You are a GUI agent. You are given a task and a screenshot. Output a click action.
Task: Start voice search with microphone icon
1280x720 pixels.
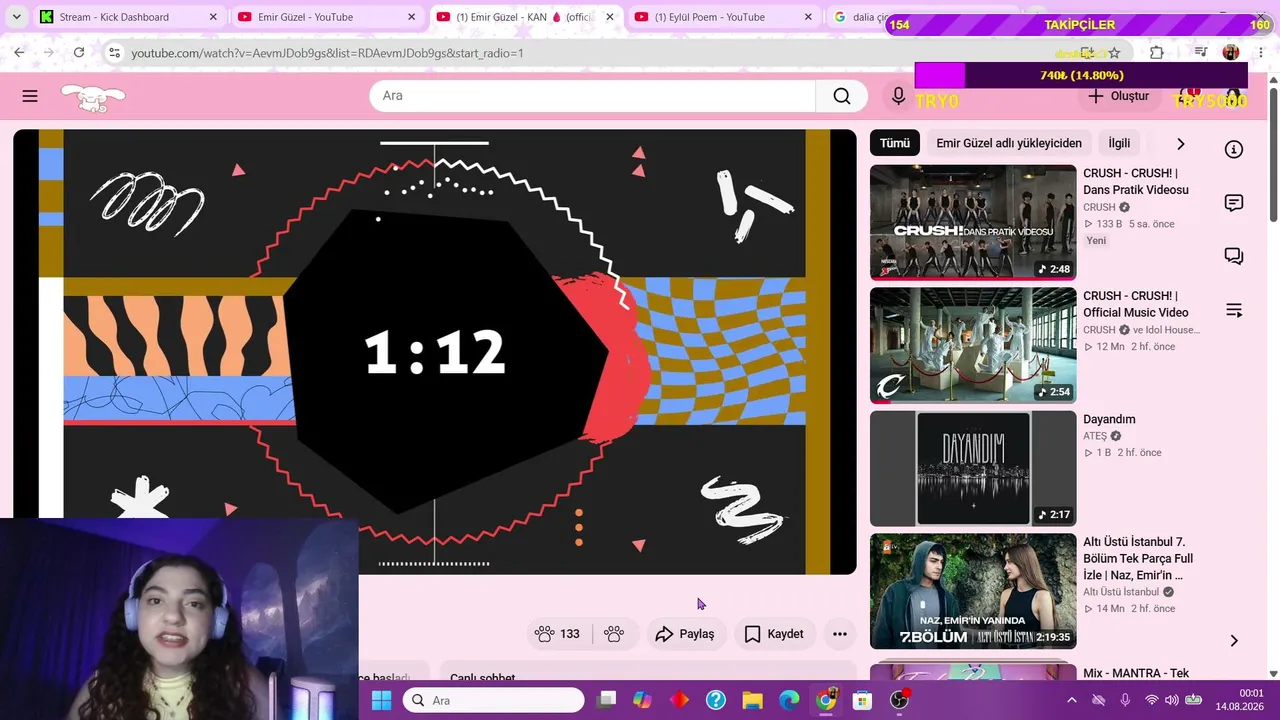coord(898,96)
